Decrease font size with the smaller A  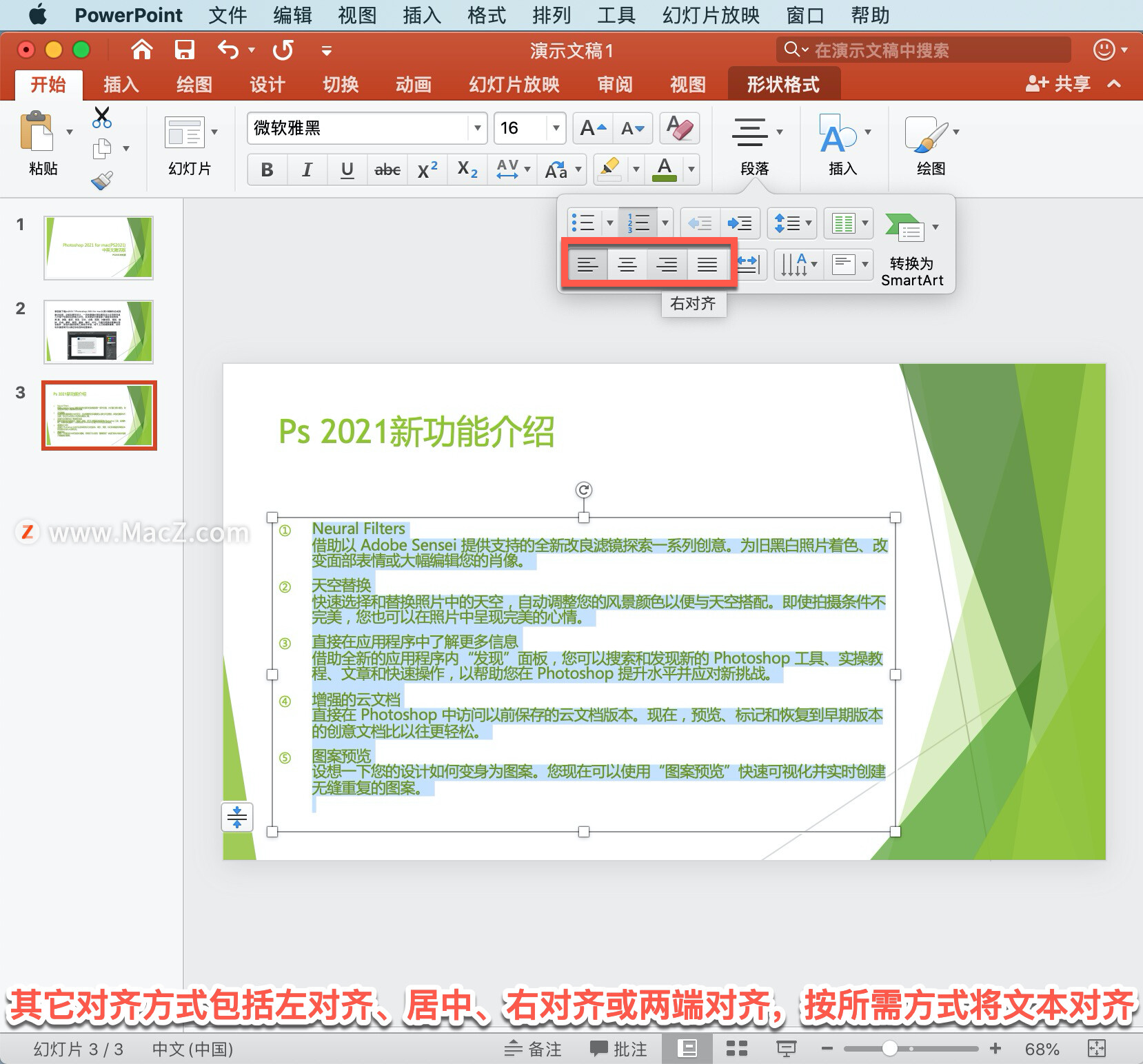tap(632, 128)
